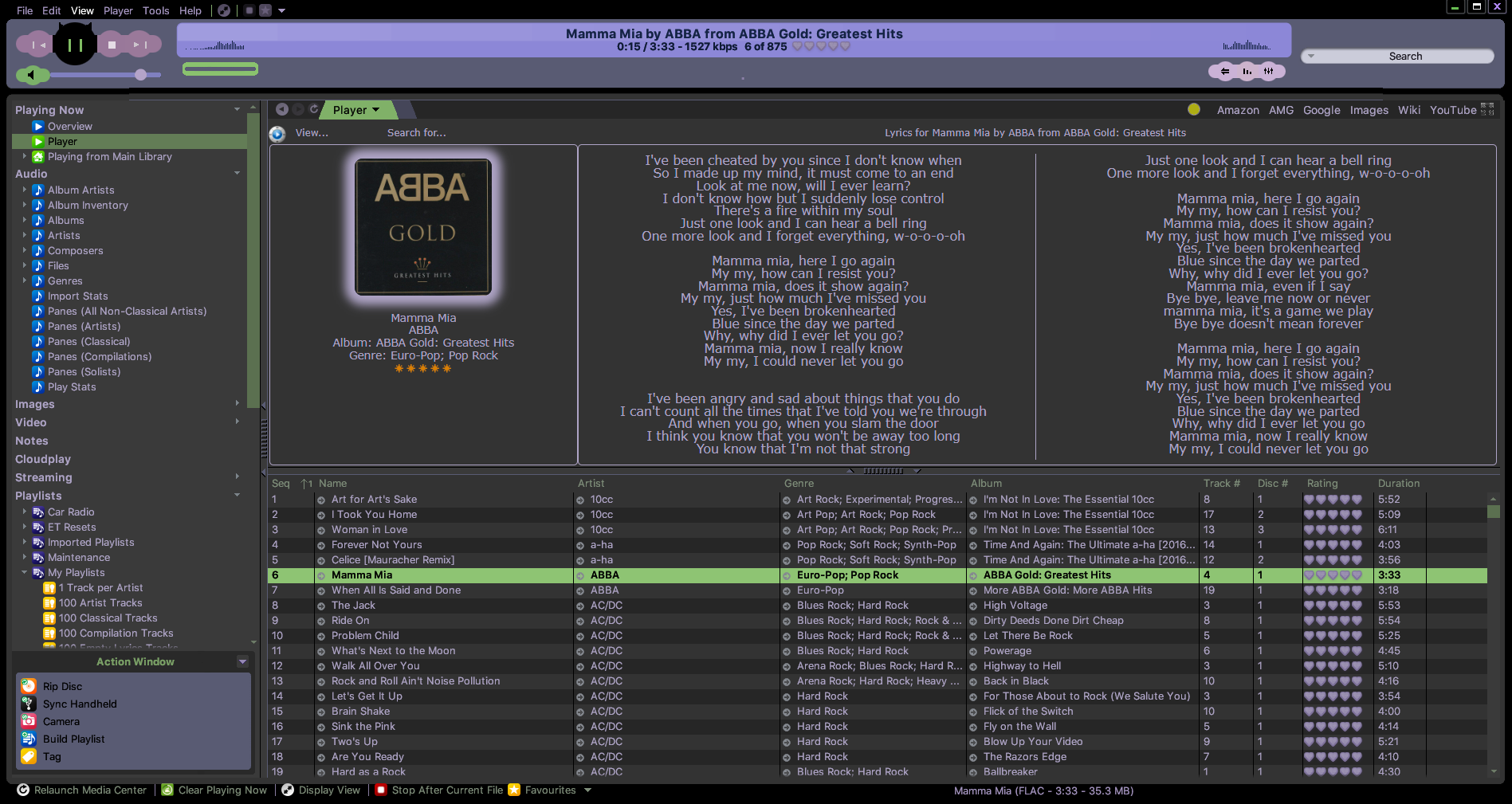Open the Edit menu
This screenshot has height=804, width=1512.
tap(51, 10)
